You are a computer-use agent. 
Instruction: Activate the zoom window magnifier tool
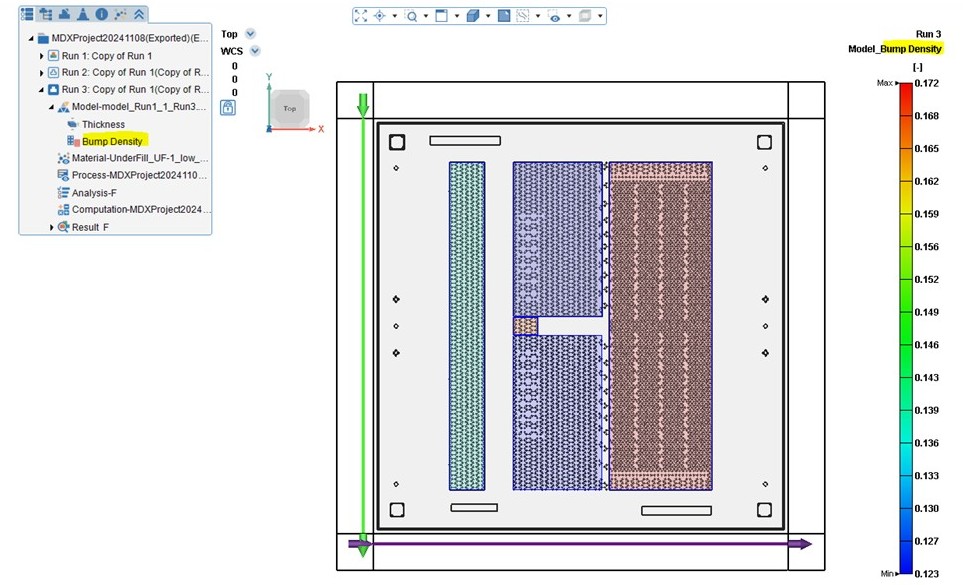point(411,16)
